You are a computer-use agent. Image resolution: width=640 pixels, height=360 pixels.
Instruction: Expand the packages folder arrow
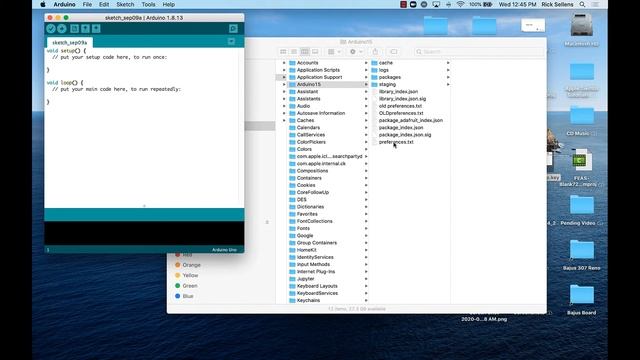click(x=448, y=77)
